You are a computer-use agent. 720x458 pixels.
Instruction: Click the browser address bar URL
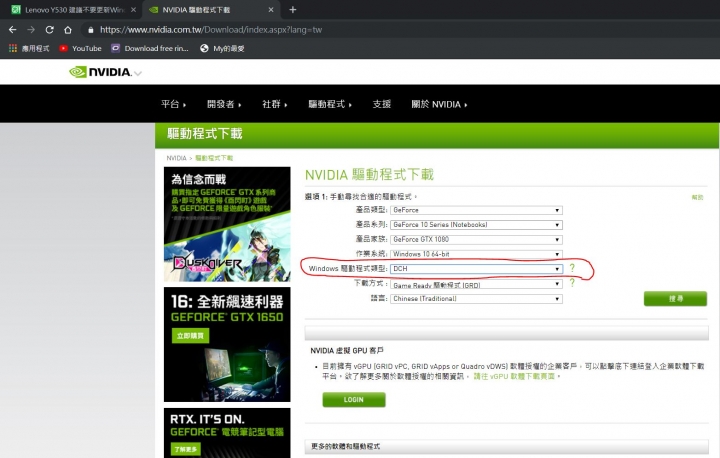click(x=211, y=30)
